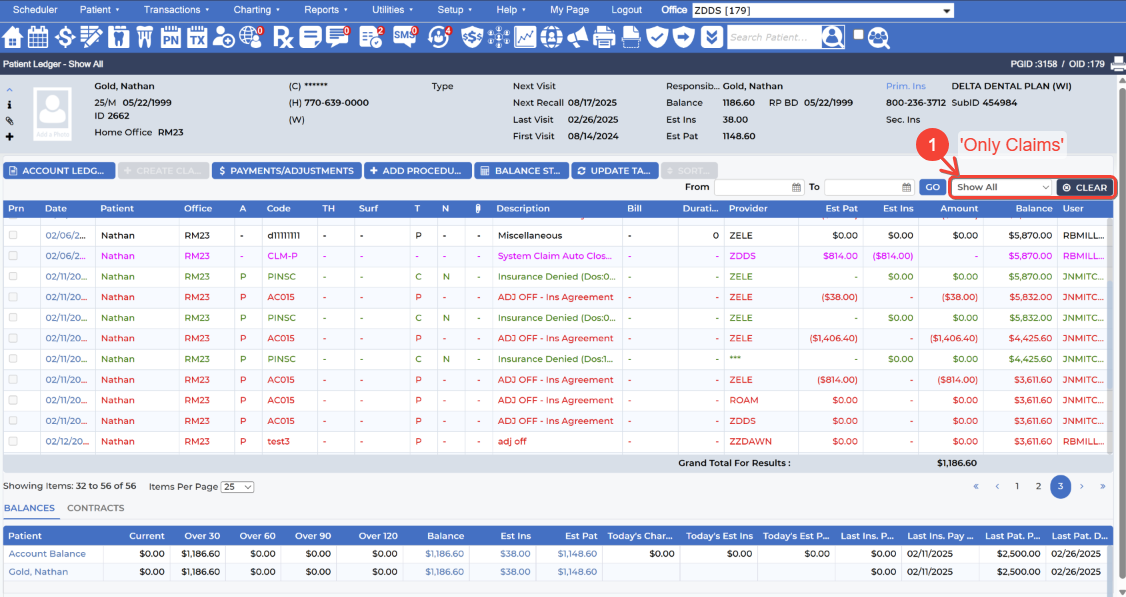Click the CLEAR filter button
Image resolution: width=1126 pixels, height=597 pixels.
pos(1084,186)
